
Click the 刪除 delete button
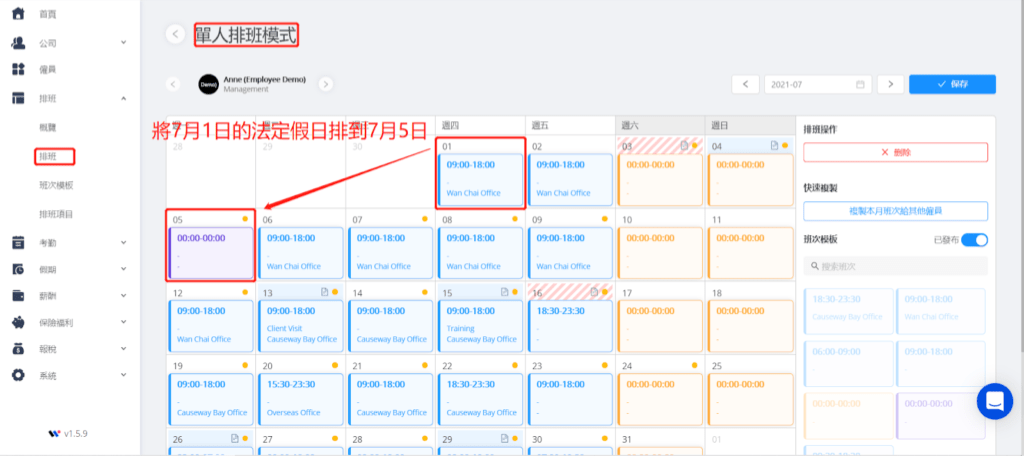[x=895, y=152]
